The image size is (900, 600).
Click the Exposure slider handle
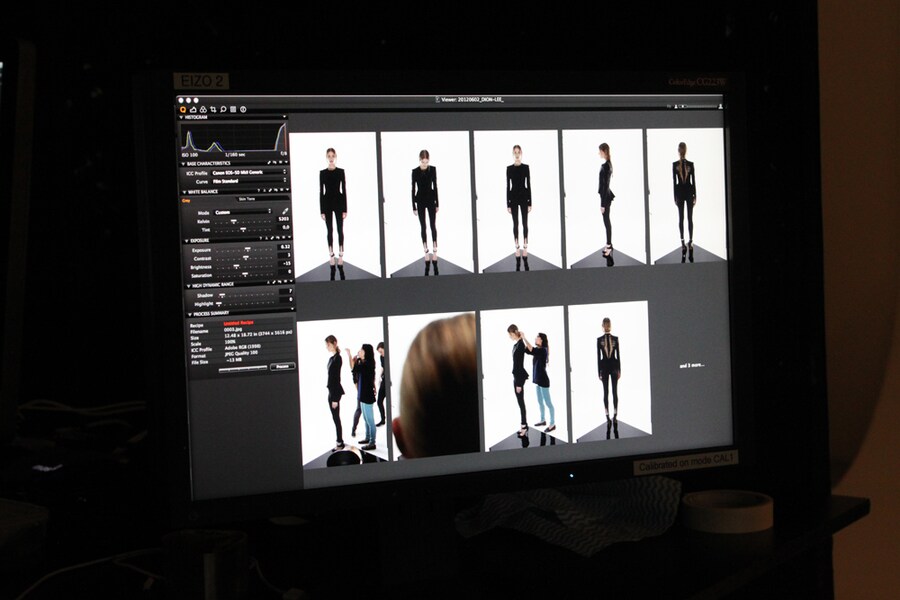[x=247, y=249]
